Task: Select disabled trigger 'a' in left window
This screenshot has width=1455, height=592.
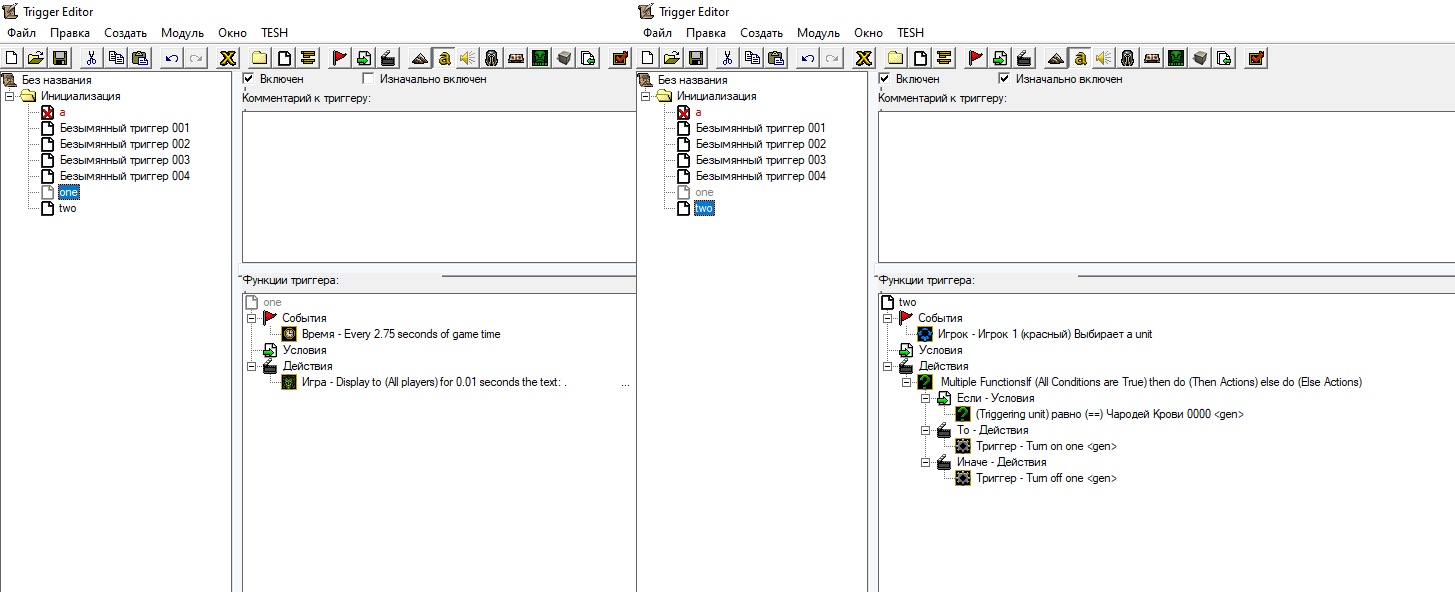Action: point(62,112)
